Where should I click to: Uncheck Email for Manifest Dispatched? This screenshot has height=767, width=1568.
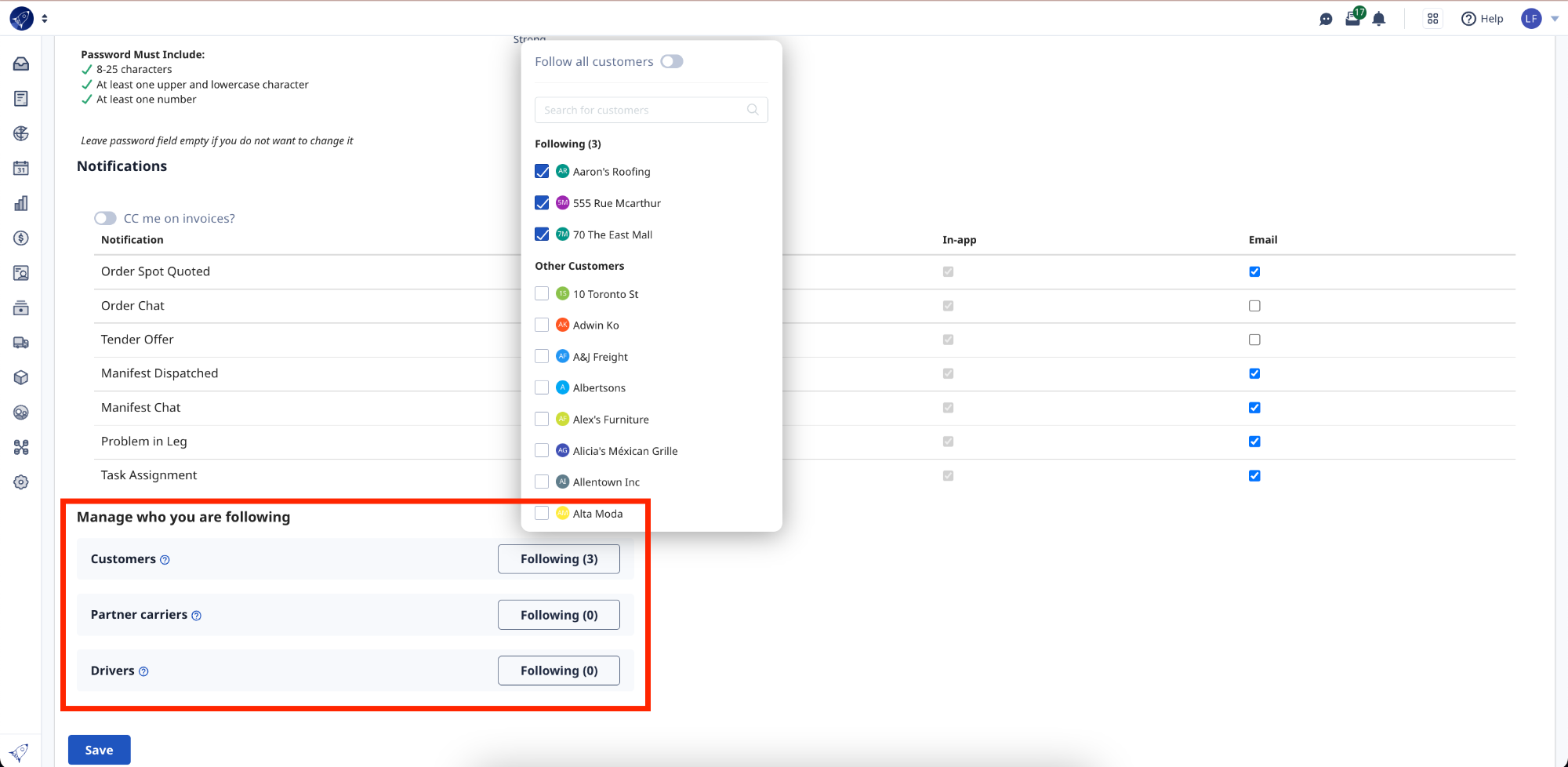pos(1254,373)
